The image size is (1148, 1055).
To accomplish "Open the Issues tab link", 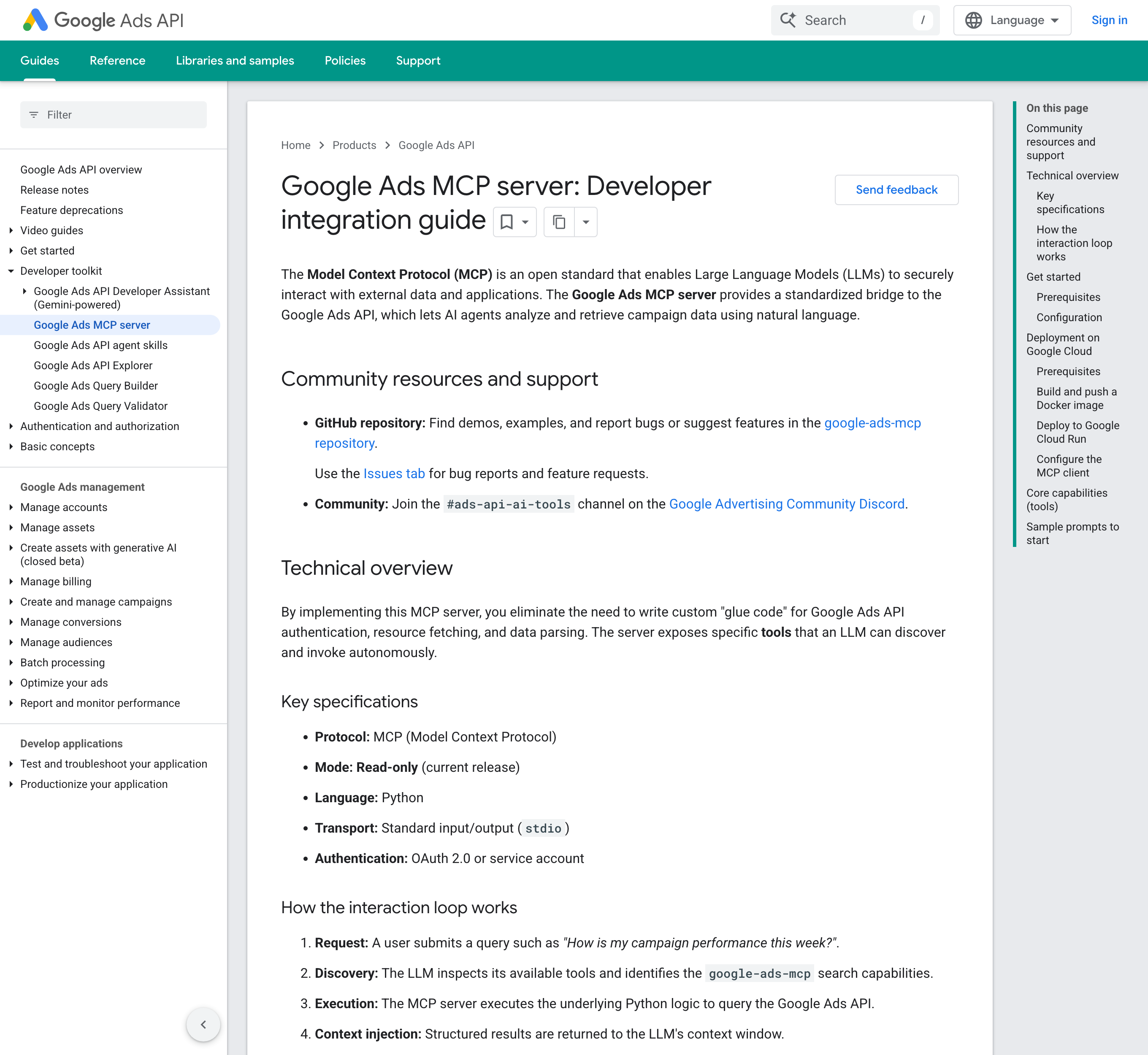I will pos(394,474).
